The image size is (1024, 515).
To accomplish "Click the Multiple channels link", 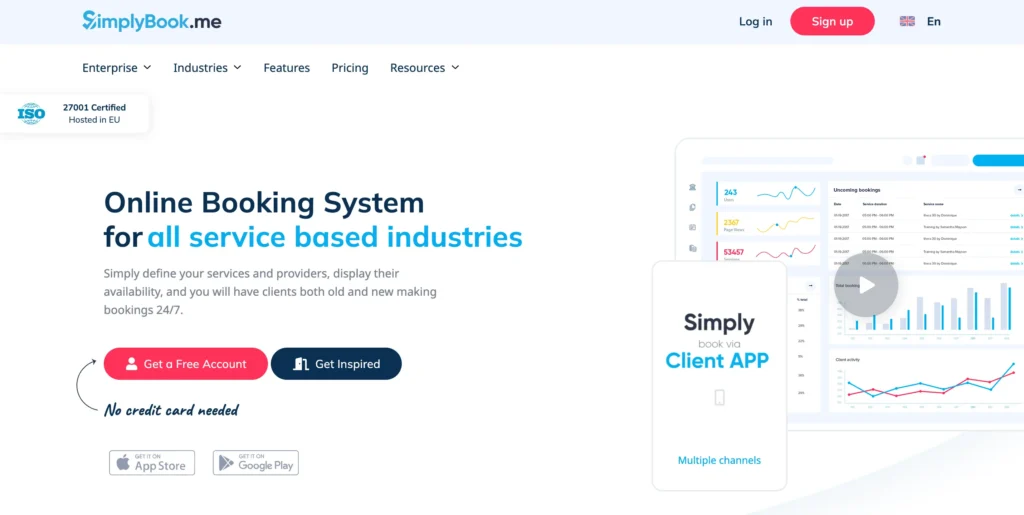I will point(719,460).
